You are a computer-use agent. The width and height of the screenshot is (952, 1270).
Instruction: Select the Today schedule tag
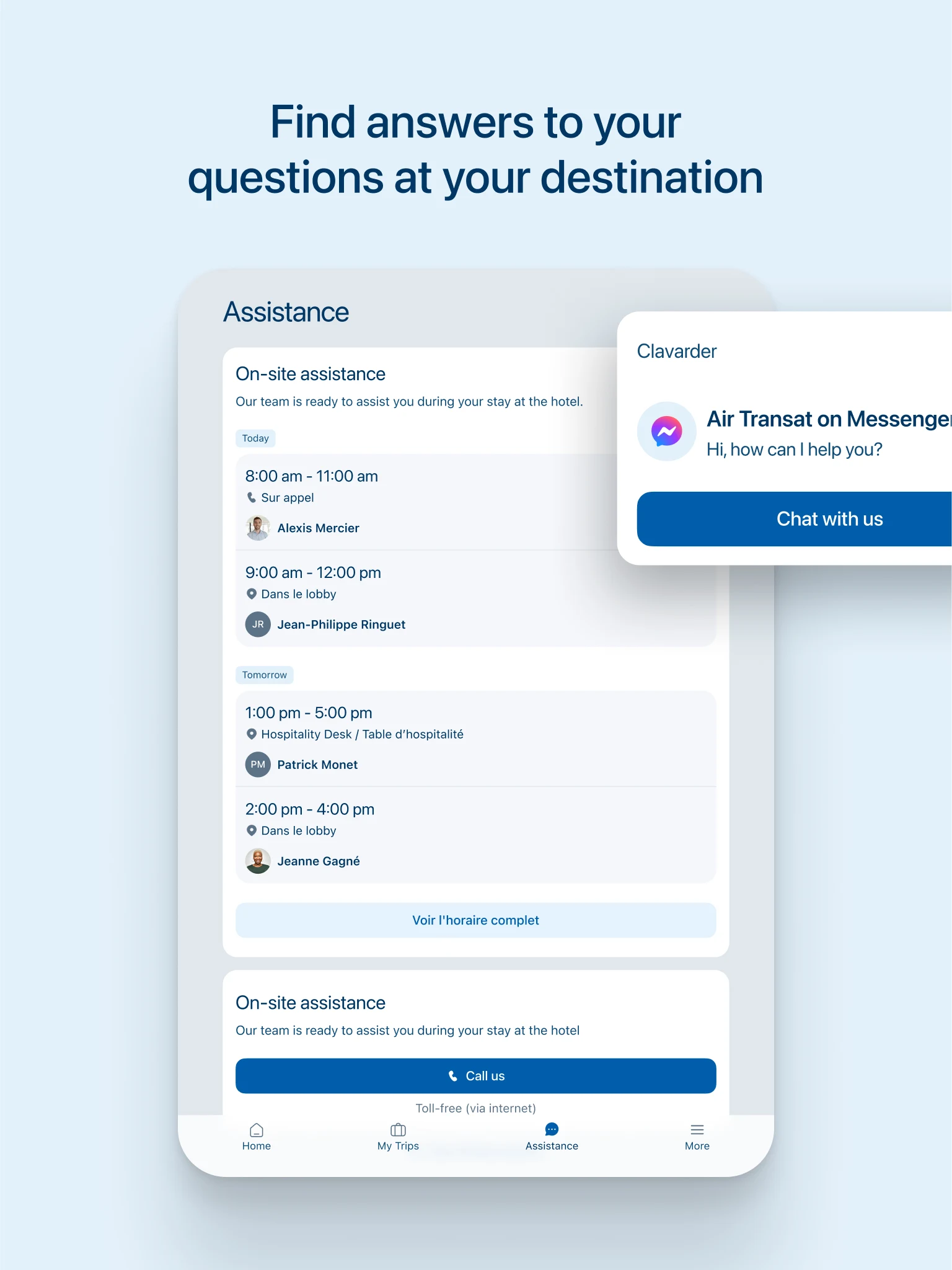coord(255,438)
